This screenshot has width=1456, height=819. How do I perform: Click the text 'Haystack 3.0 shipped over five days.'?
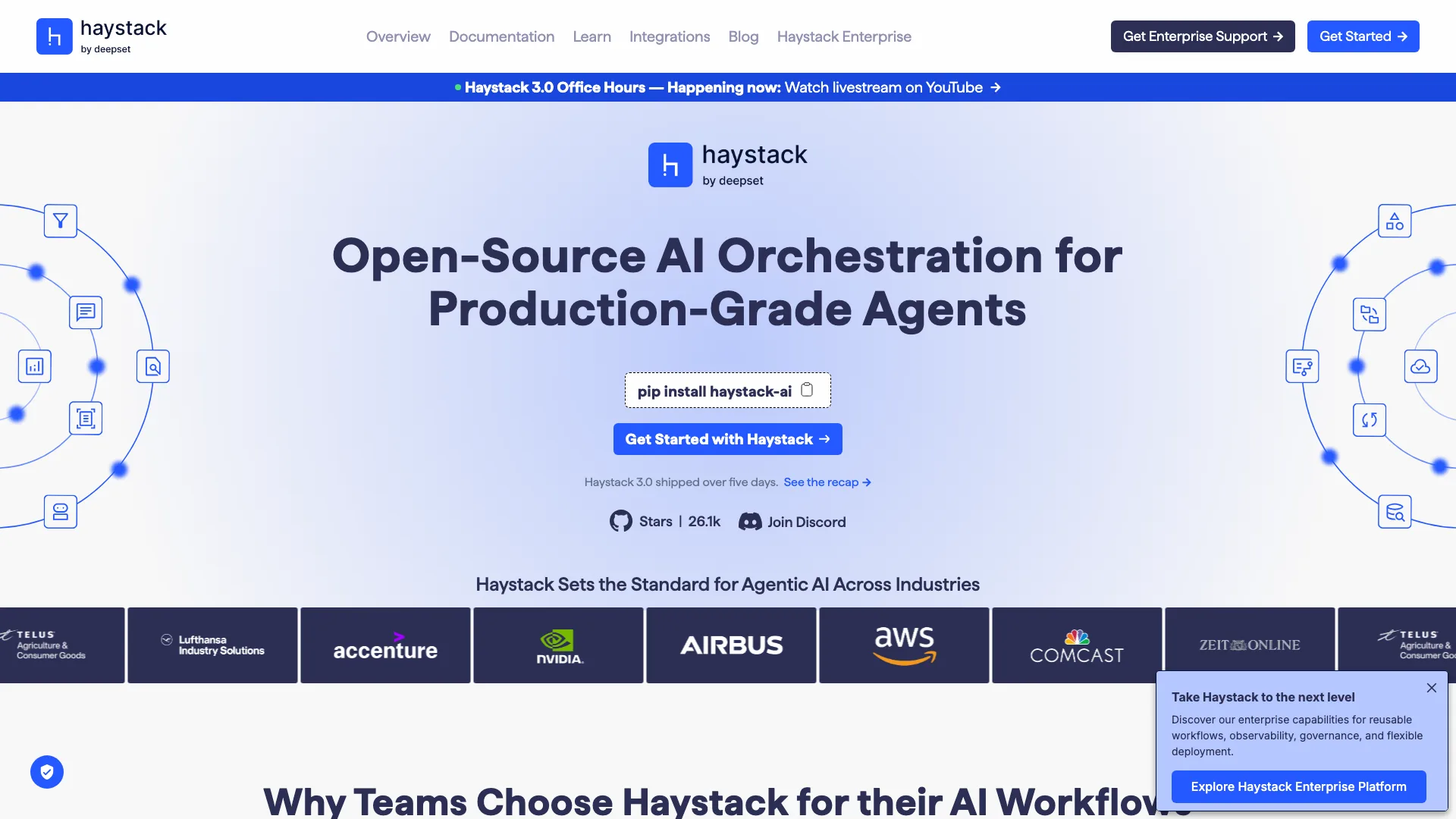[681, 482]
